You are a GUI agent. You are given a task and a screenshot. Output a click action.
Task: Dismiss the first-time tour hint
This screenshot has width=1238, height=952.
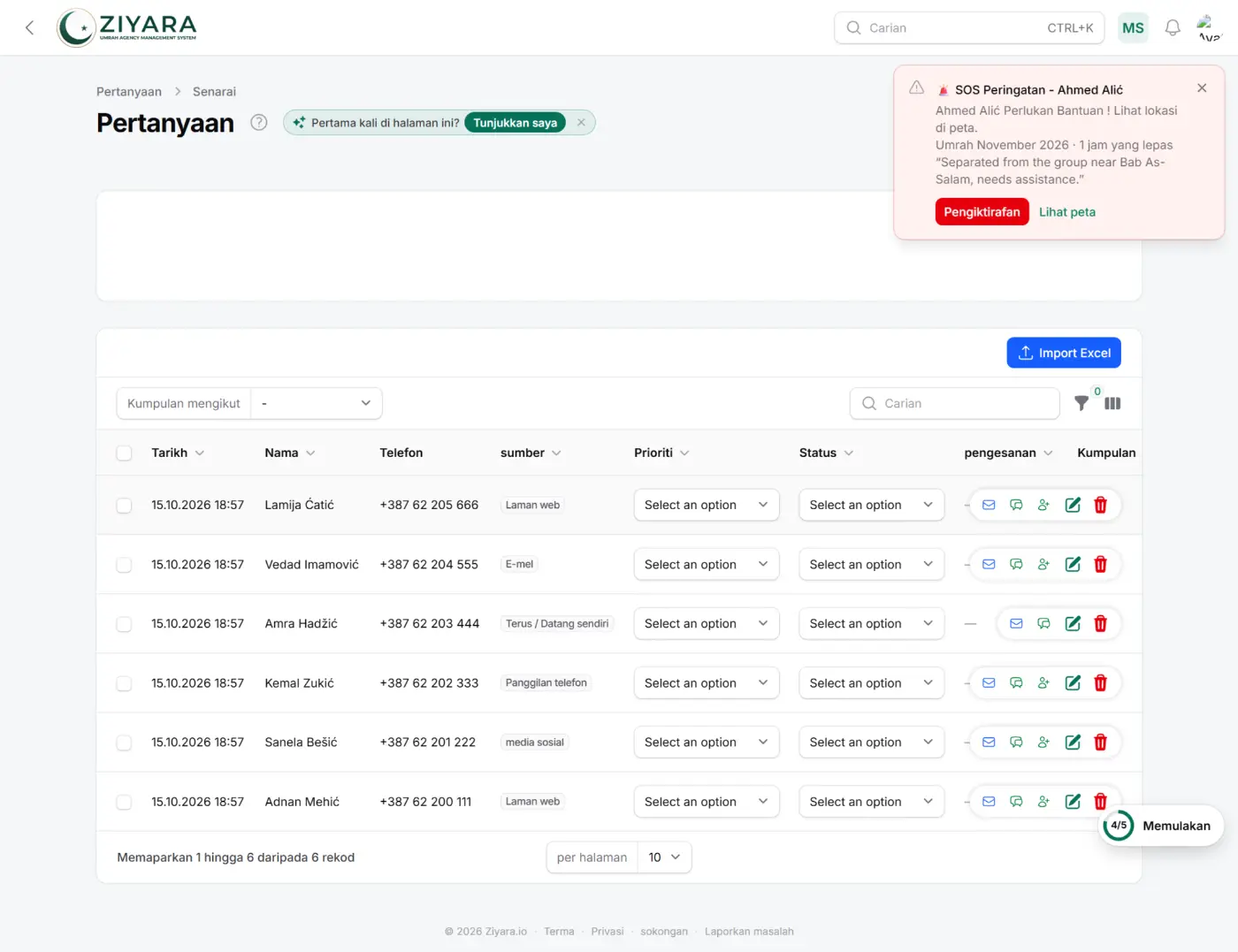[x=581, y=123]
